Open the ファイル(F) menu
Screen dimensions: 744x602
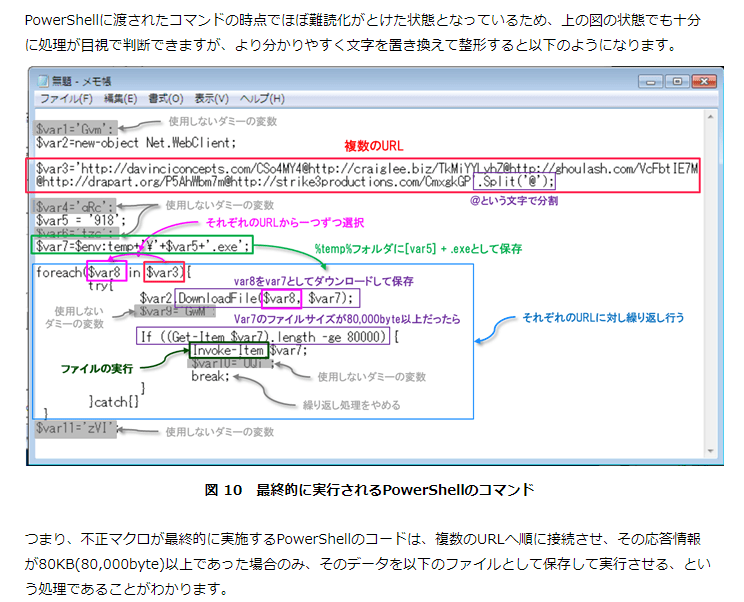[66, 99]
